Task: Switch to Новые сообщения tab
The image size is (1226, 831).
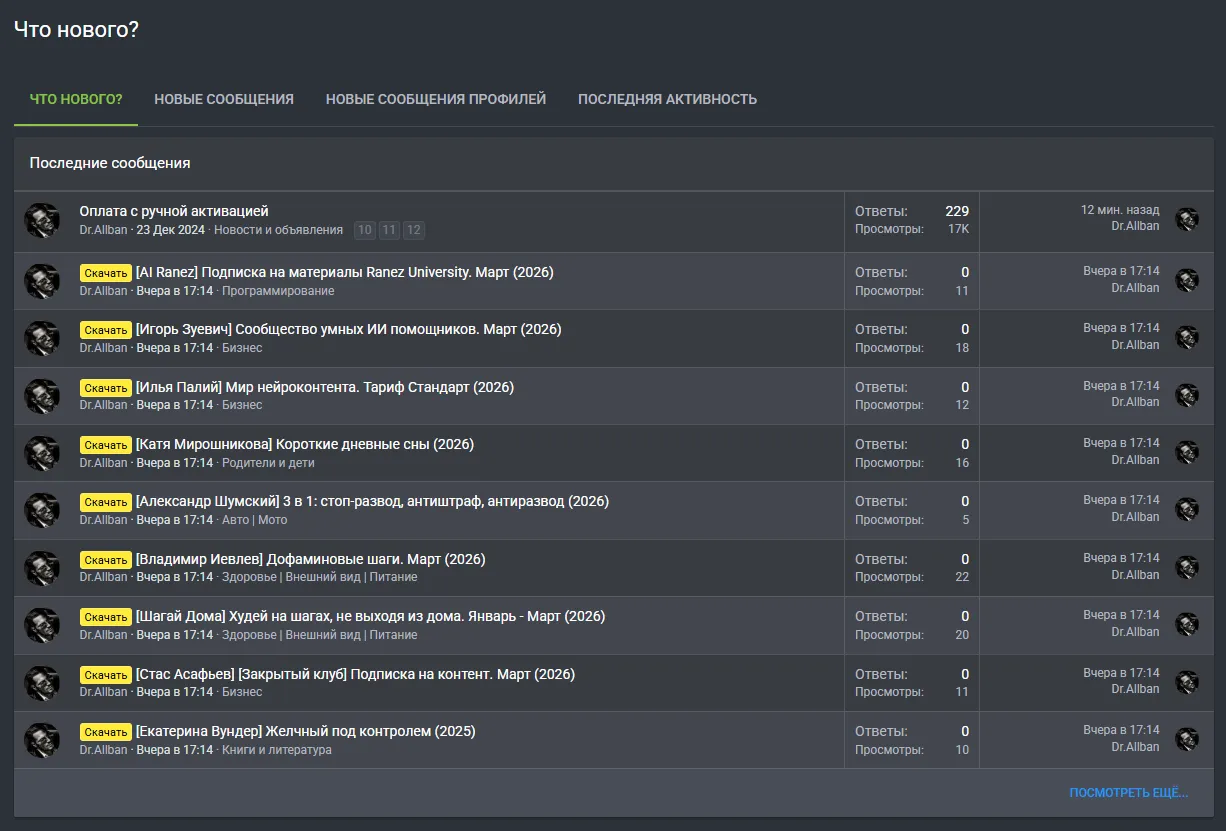Action: [224, 99]
